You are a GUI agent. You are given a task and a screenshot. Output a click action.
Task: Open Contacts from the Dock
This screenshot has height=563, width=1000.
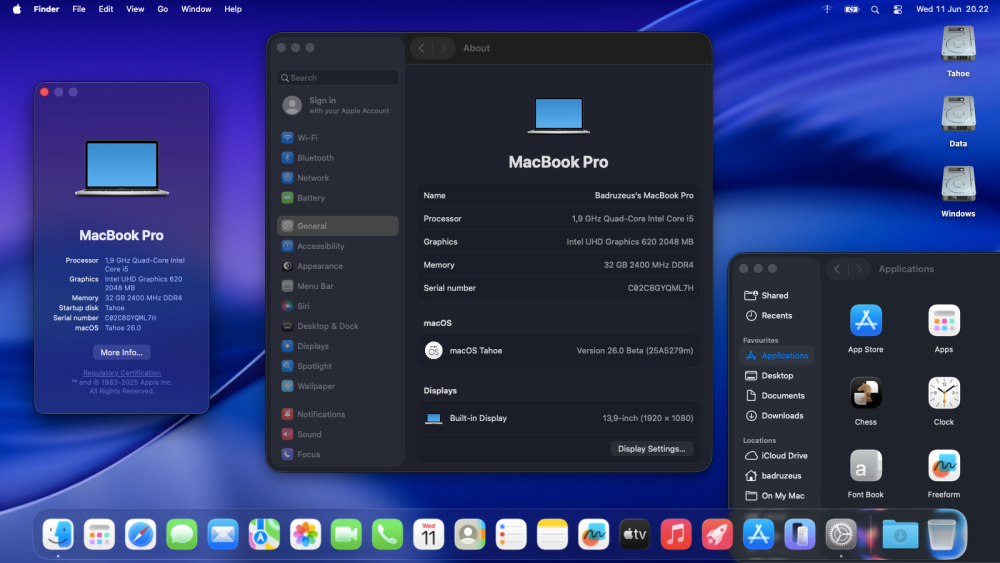click(470, 534)
